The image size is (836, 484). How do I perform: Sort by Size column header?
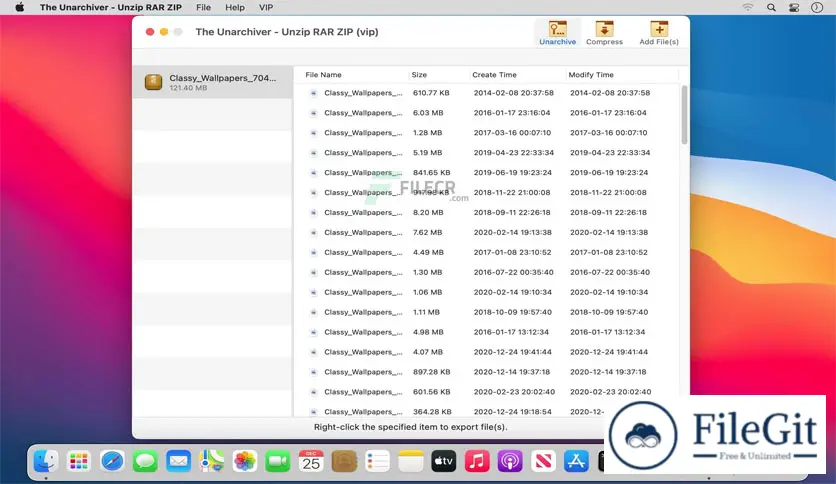click(419, 75)
